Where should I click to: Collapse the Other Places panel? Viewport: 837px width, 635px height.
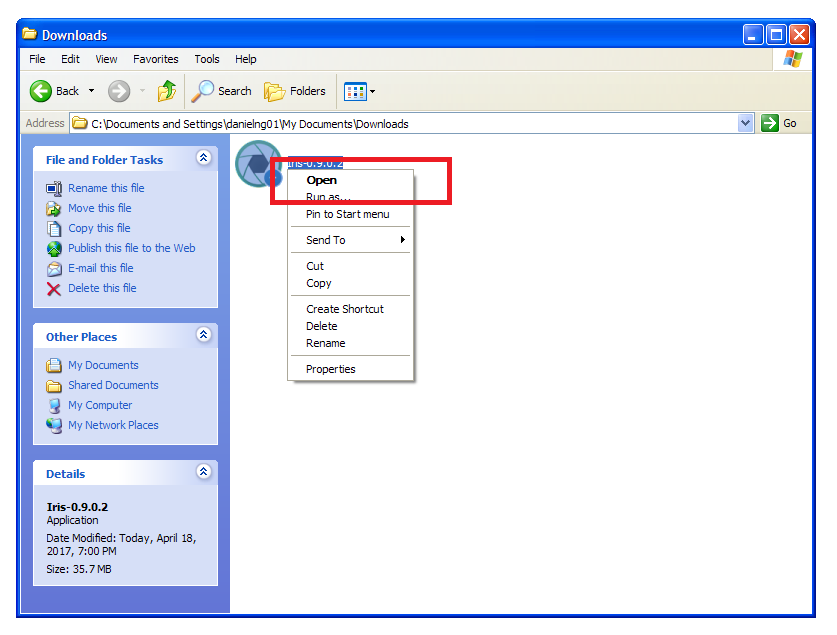(x=204, y=336)
